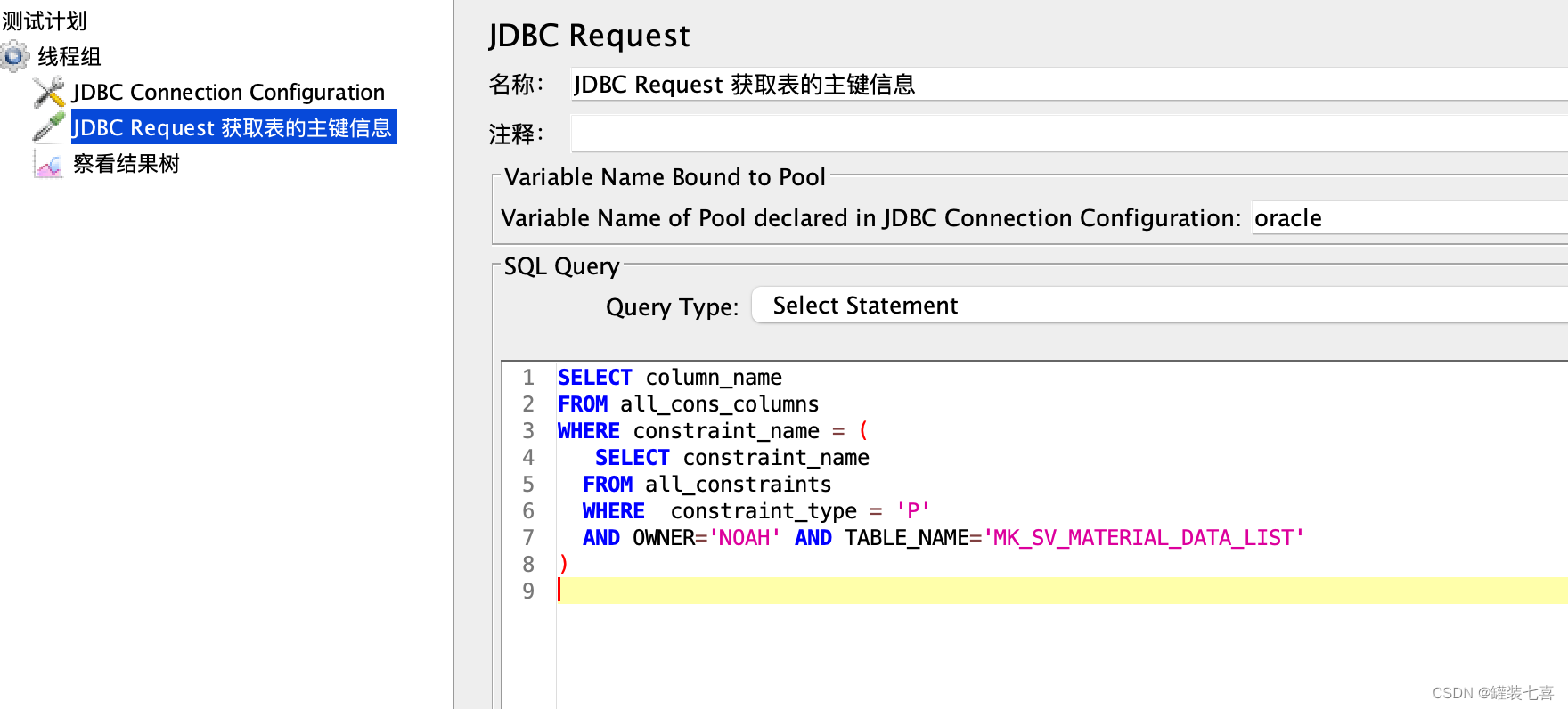Click the thread group gear icon

[15, 56]
